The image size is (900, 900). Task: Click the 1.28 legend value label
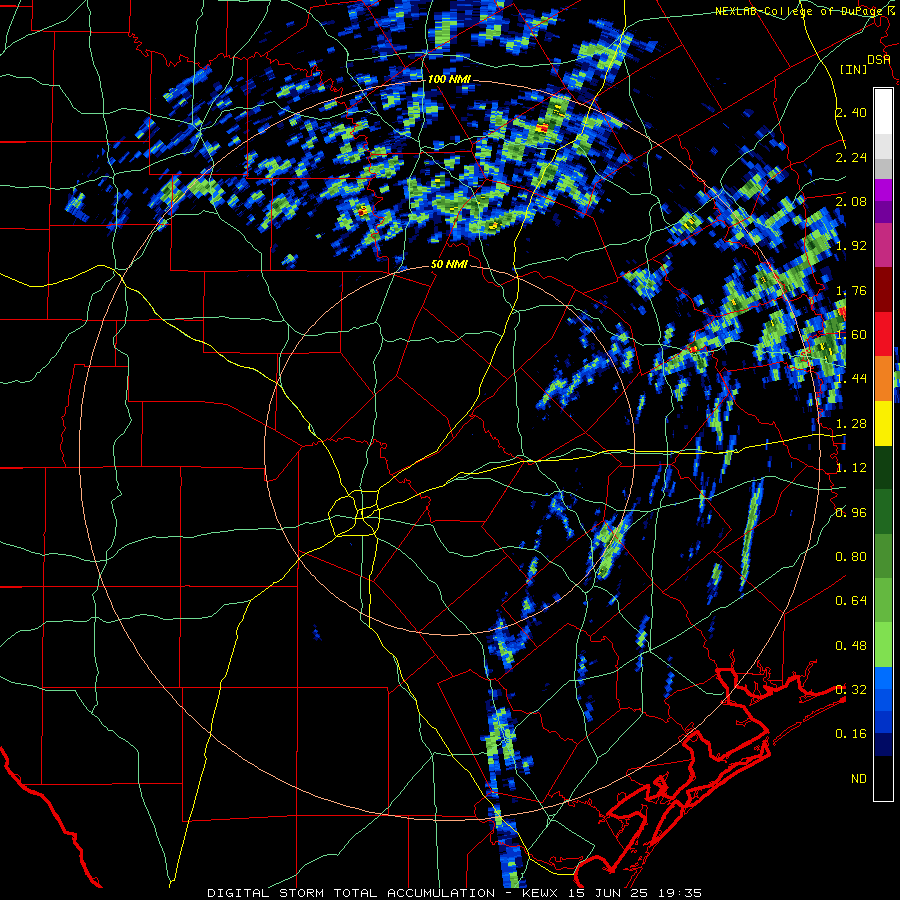851,424
